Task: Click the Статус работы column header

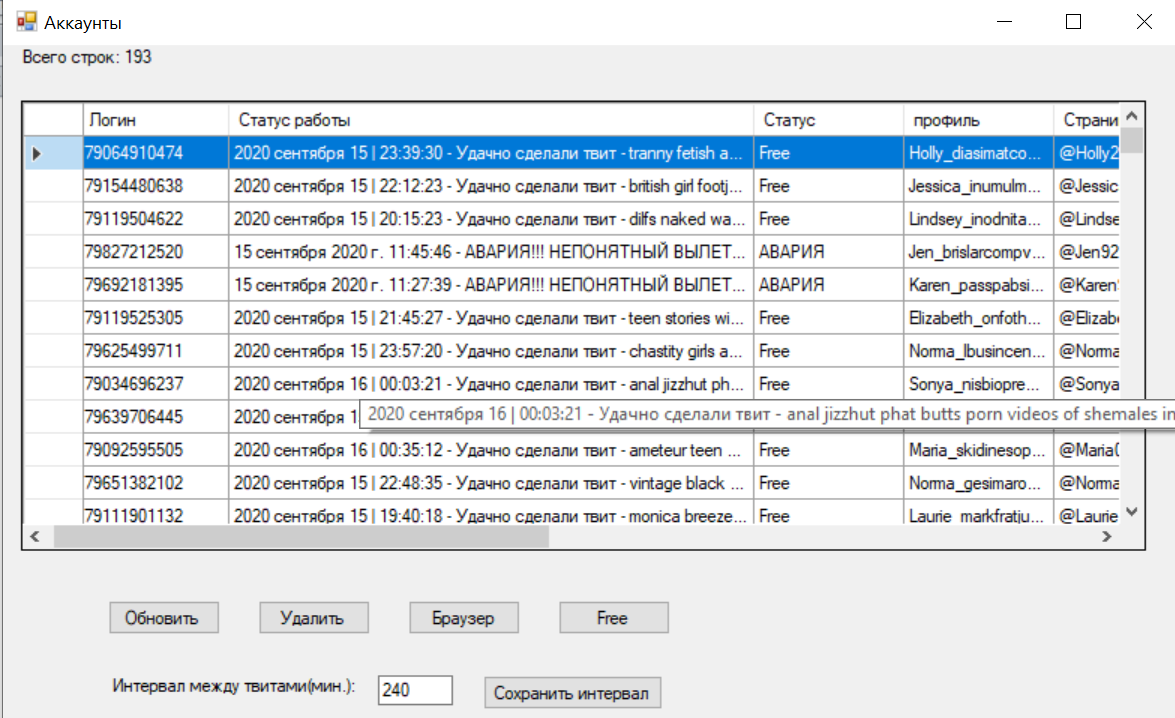Action: click(x=490, y=120)
